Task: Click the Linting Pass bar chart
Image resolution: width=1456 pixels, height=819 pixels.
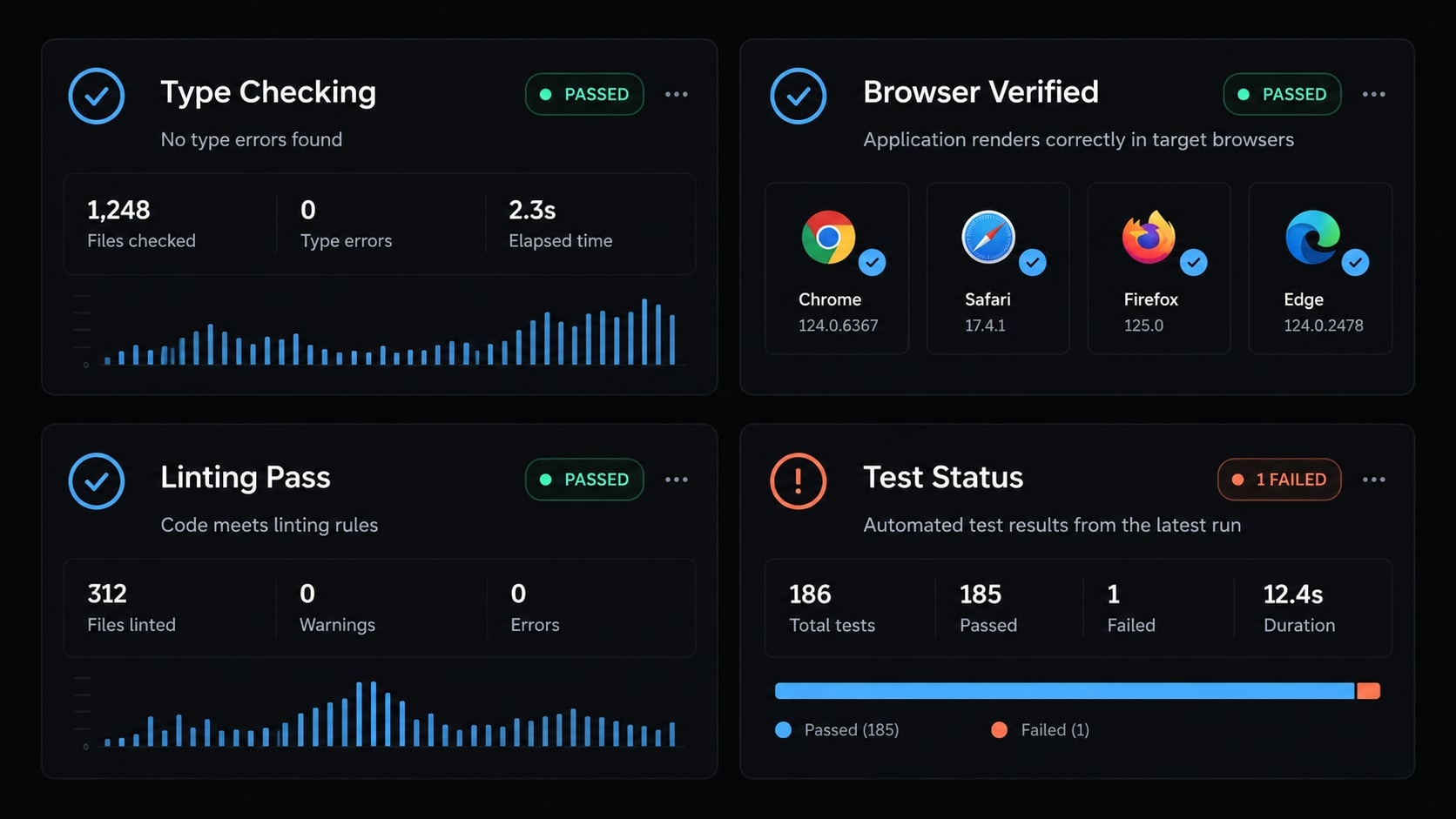Action: point(381,714)
